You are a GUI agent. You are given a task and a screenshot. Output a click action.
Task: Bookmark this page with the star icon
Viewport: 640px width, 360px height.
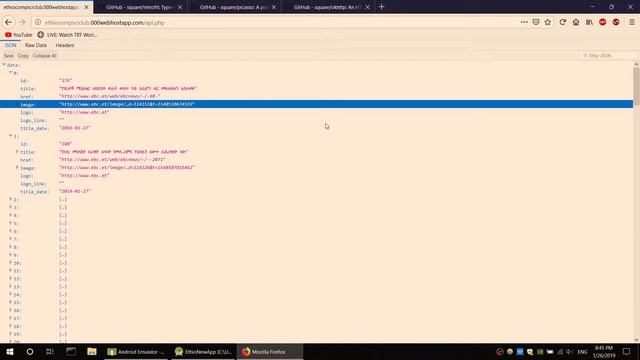point(548,22)
